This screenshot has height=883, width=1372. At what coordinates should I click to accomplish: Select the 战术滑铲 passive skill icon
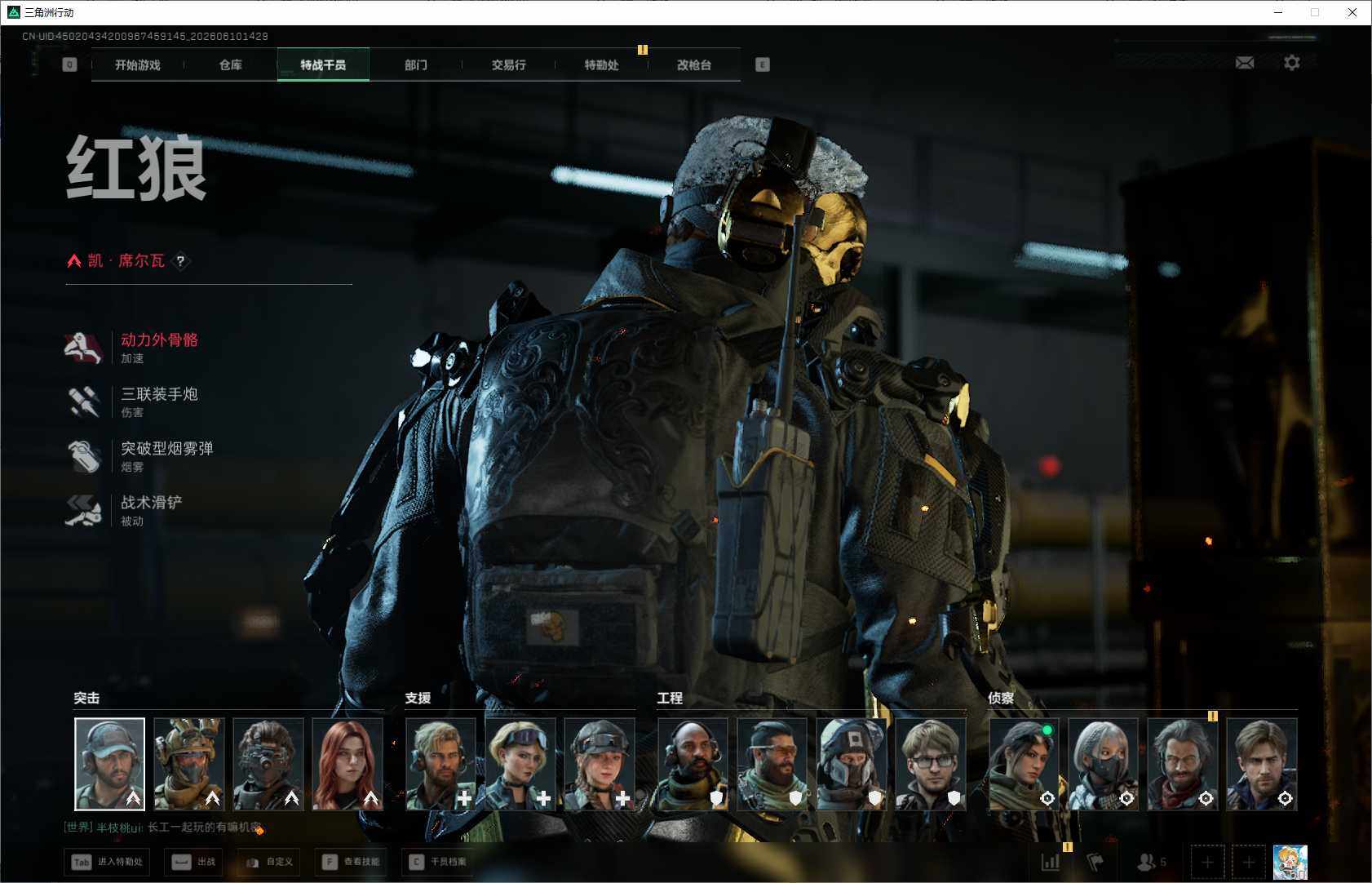click(x=83, y=510)
